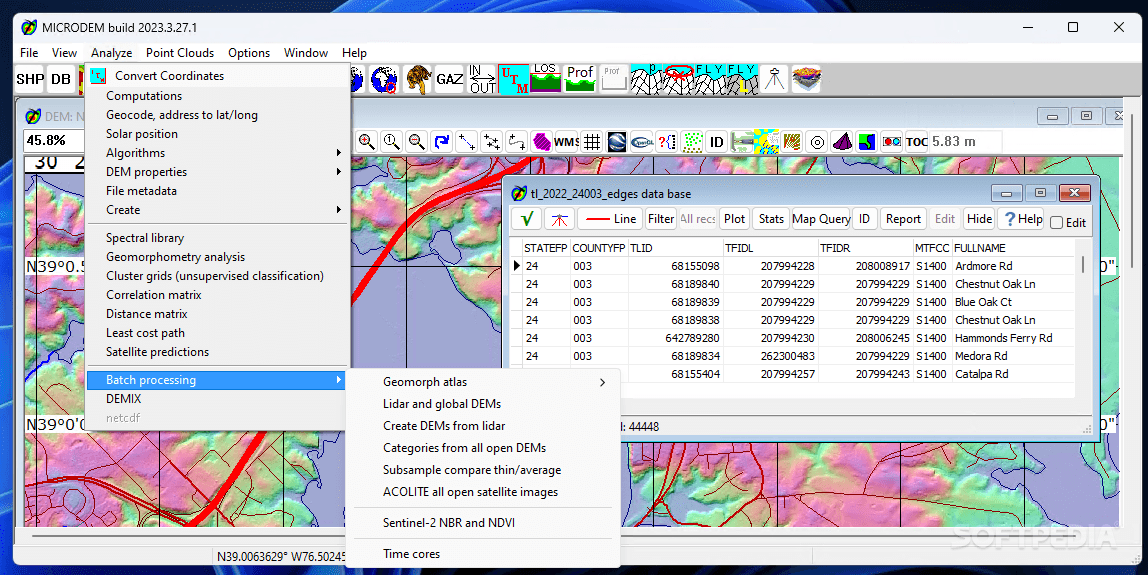Image resolution: width=1148 pixels, height=575 pixels.
Task: Click the blue redraw arrow icon
Action: tap(441, 141)
